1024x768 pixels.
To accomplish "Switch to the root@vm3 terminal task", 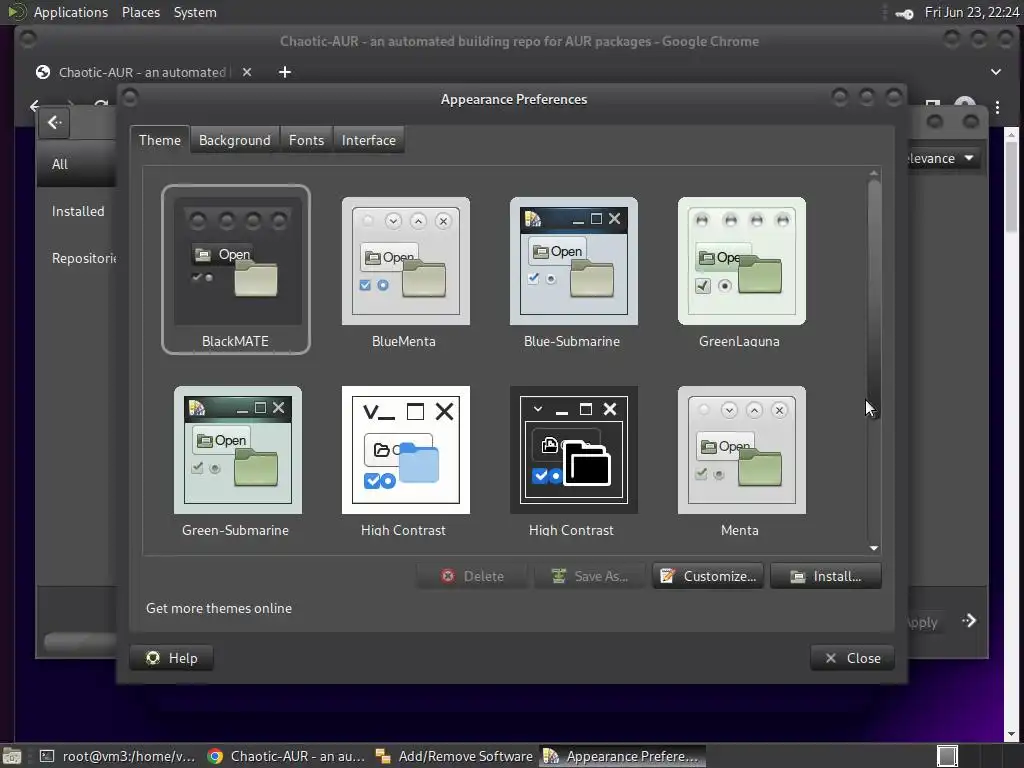I will coord(118,756).
